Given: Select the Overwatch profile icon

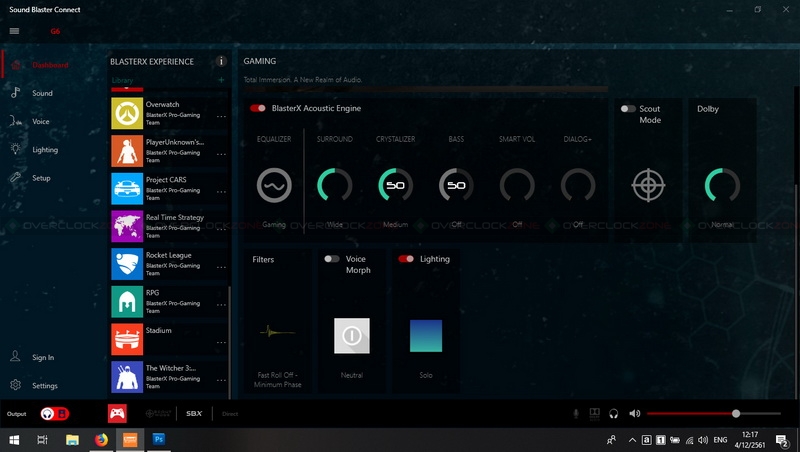Looking at the screenshot, I should (127, 113).
